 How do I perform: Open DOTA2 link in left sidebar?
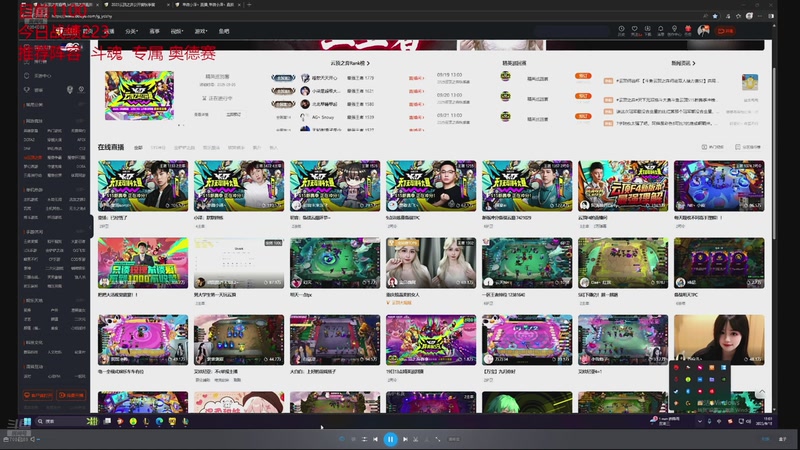[x=29, y=139]
